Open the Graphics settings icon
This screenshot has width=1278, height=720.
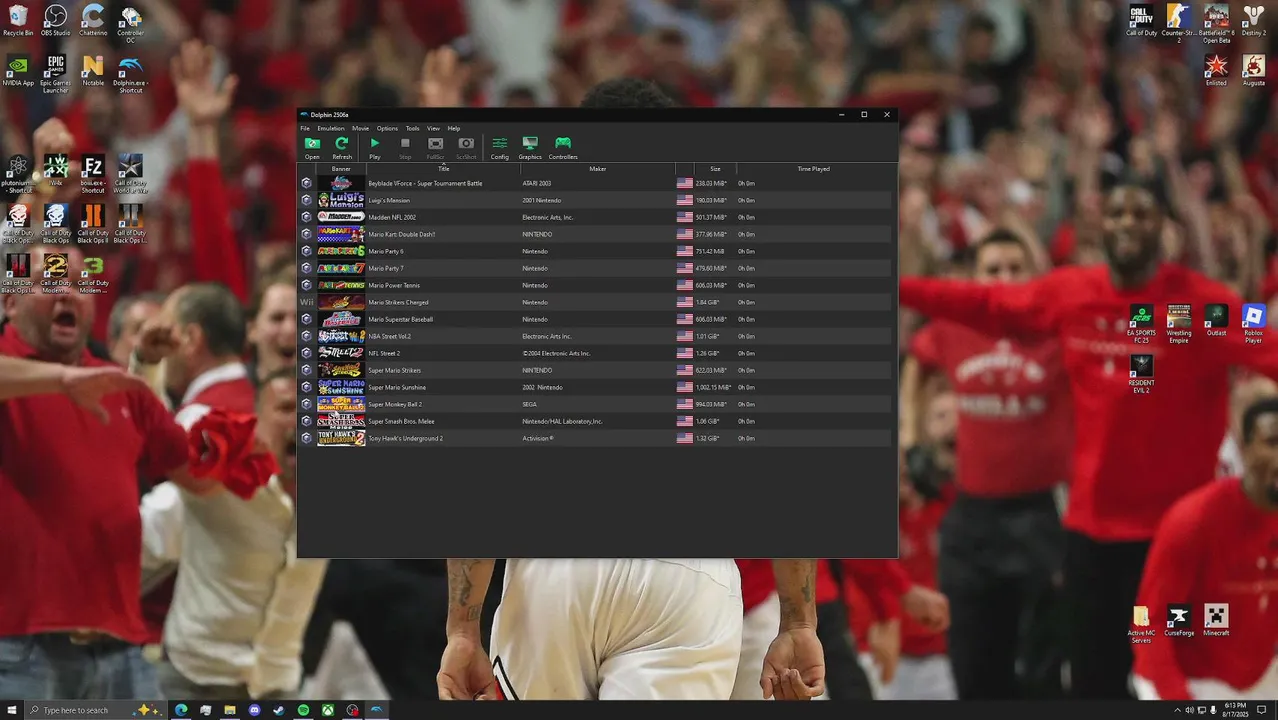click(530, 148)
